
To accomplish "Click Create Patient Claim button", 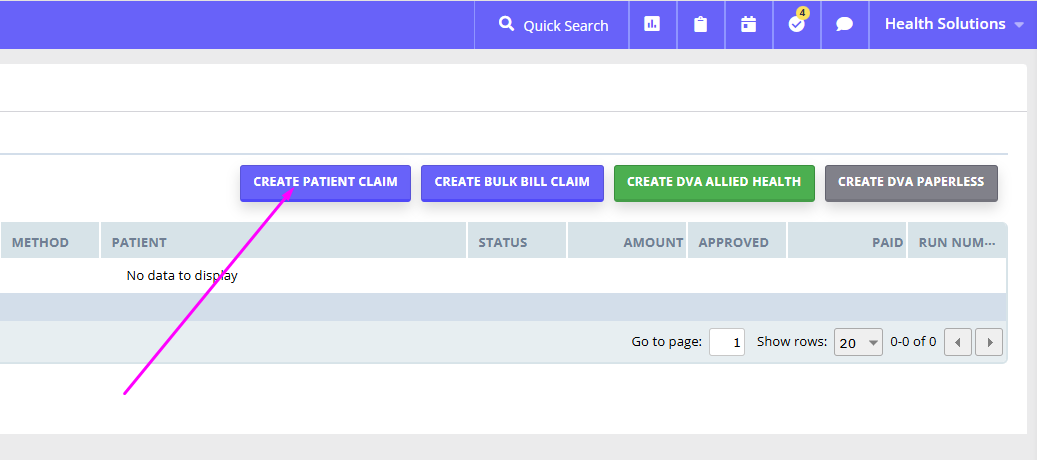I will [325, 182].
